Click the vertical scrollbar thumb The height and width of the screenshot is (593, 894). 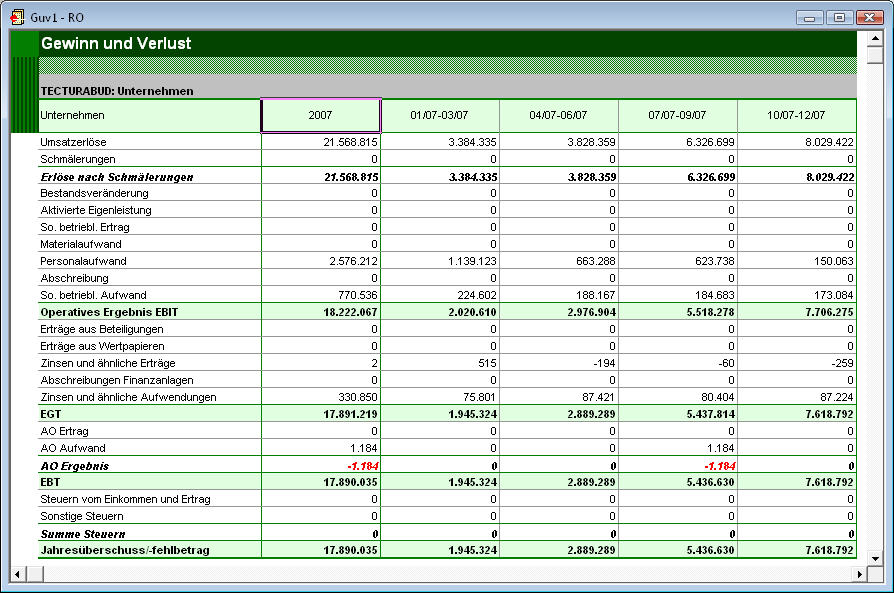pos(874,56)
